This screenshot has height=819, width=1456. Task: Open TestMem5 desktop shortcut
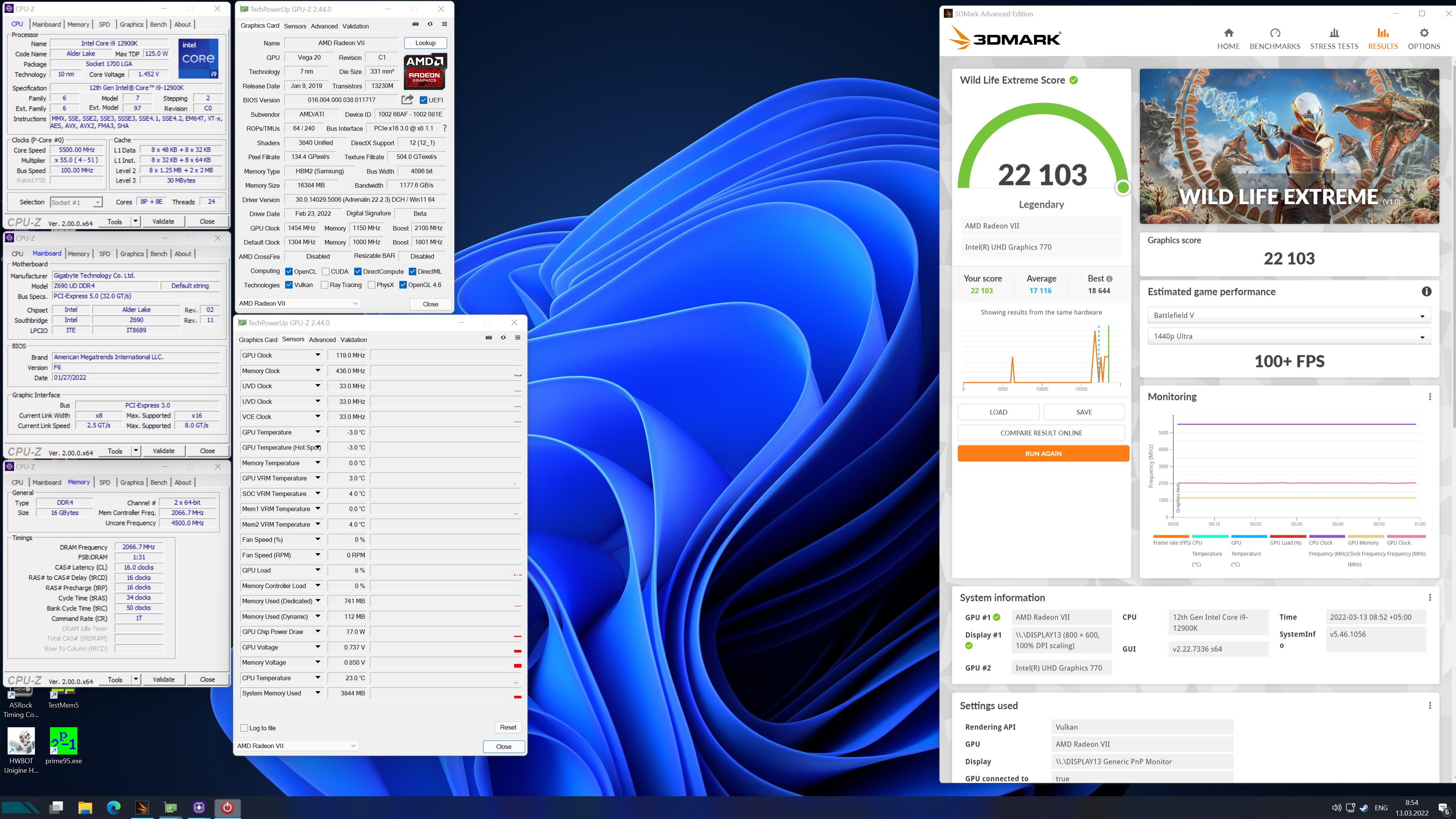coord(63,698)
